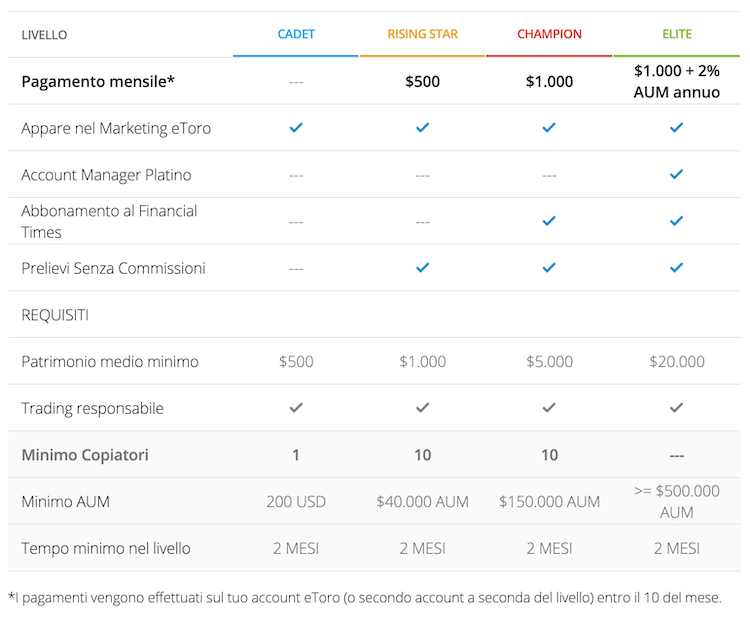Click Champion Minimo Copiatori value 10

point(549,455)
